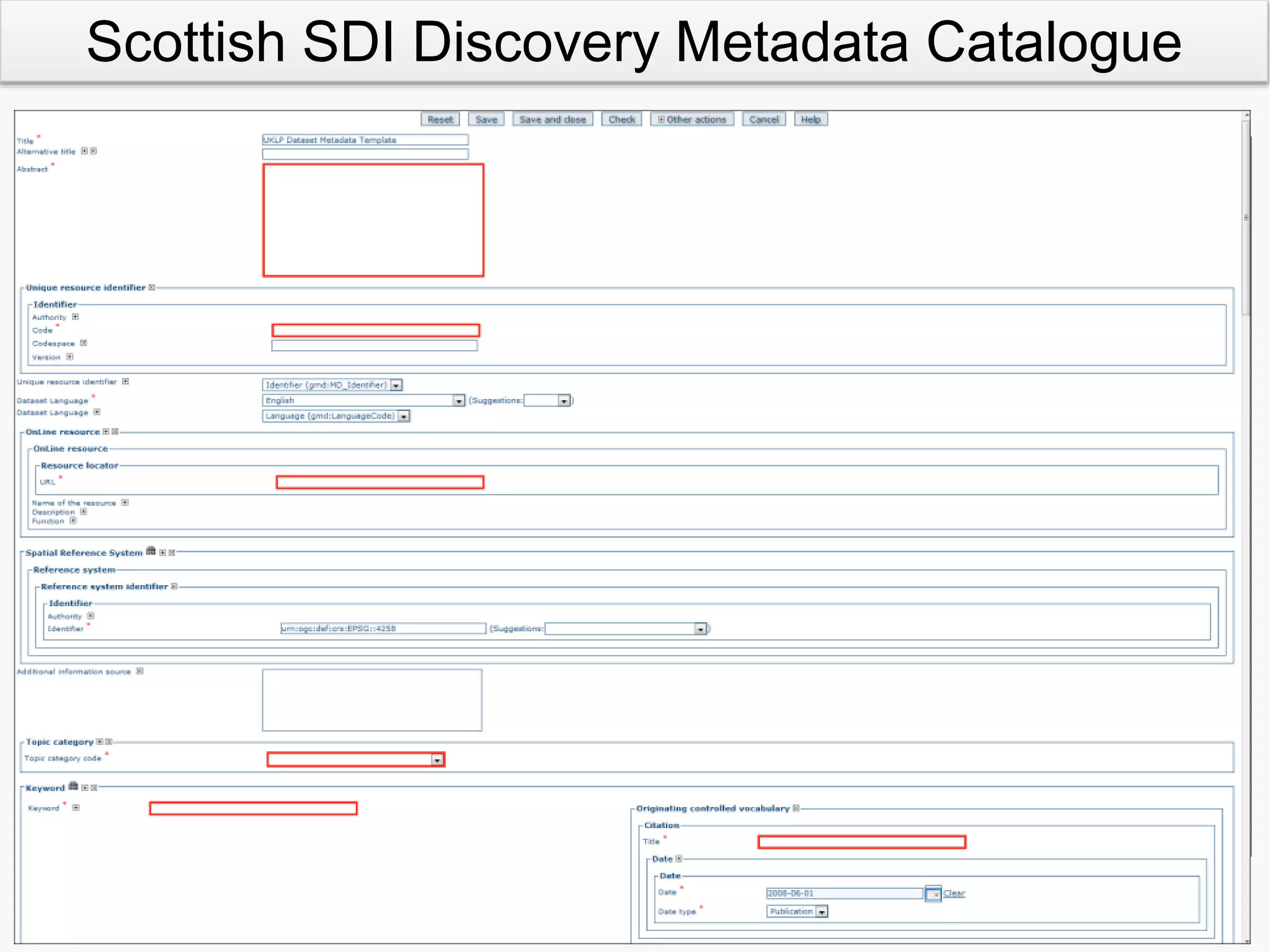Image resolution: width=1270 pixels, height=952 pixels.
Task: Click the Reset button
Action: pyautogui.click(x=440, y=120)
